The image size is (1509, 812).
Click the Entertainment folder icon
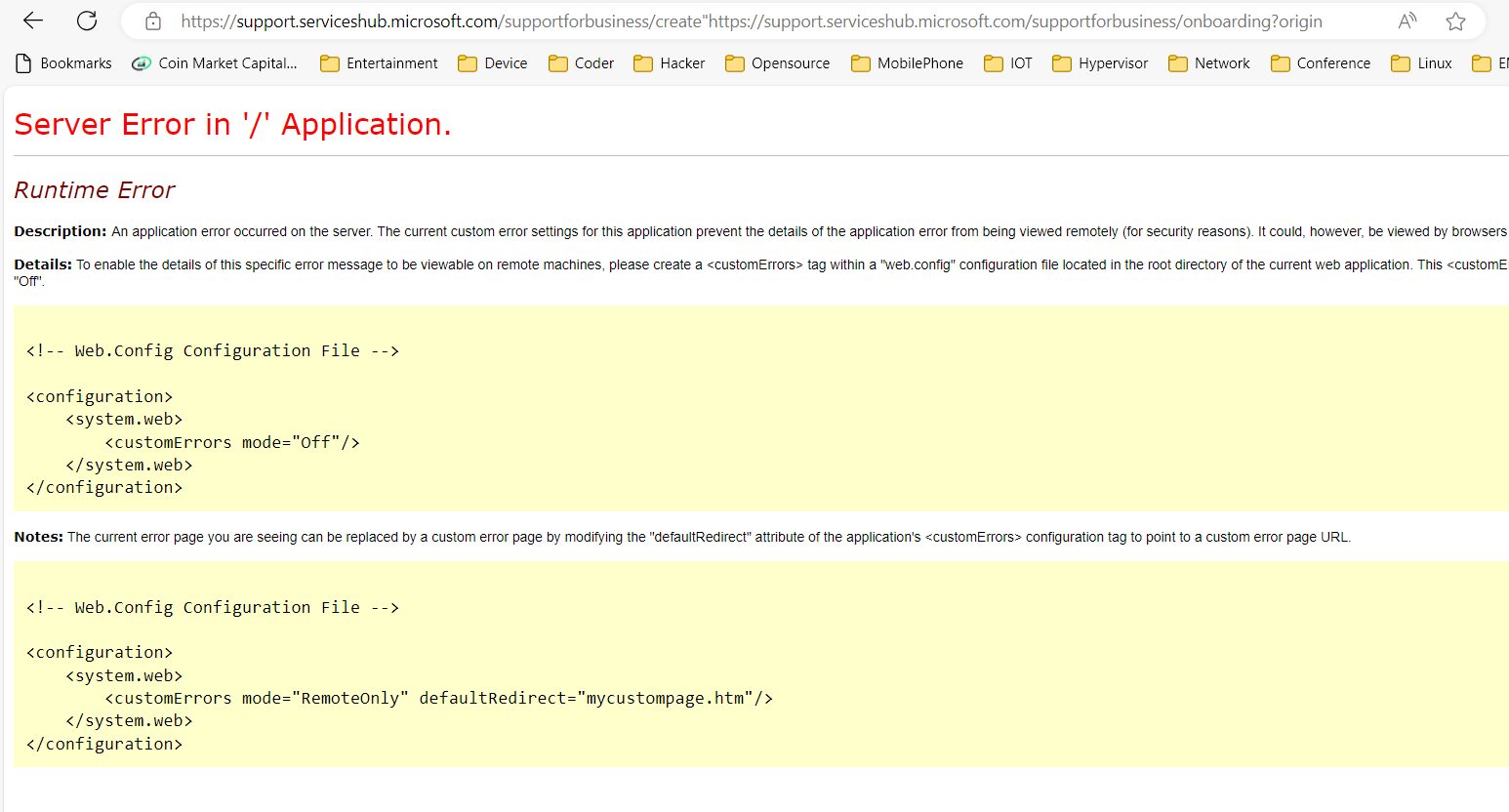coord(330,63)
